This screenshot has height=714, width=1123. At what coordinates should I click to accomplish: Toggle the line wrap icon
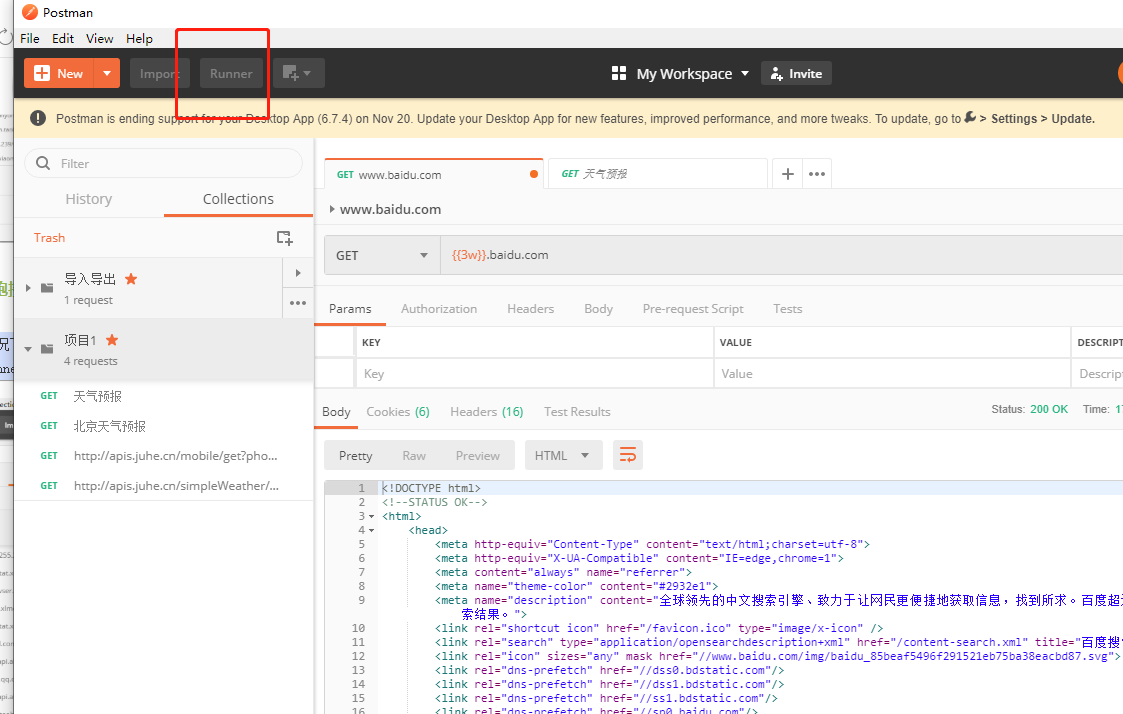click(627, 455)
